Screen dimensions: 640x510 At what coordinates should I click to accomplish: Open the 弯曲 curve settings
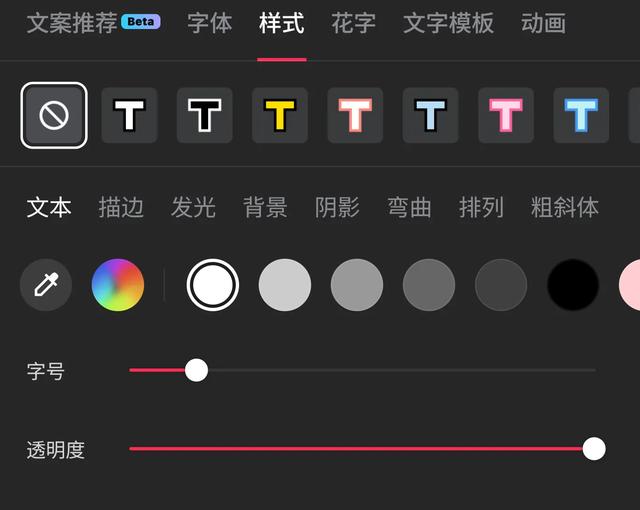(x=409, y=207)
